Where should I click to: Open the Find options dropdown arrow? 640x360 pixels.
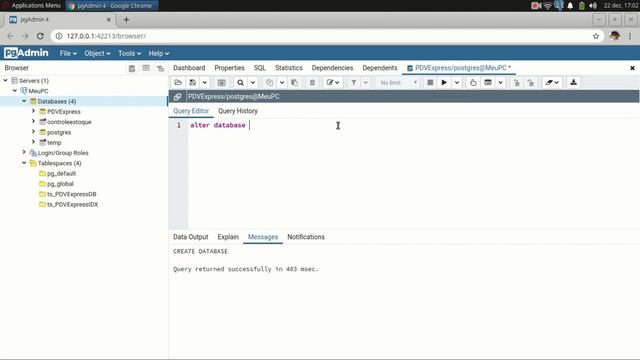pyautogui.click(x=253, y=82)
